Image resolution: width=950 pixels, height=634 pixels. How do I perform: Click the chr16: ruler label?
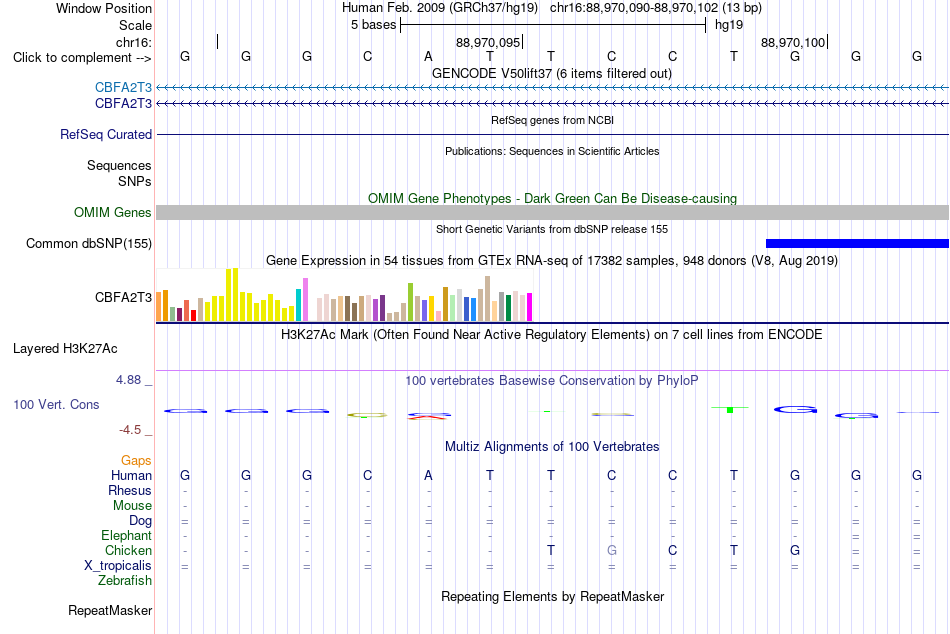133,42
